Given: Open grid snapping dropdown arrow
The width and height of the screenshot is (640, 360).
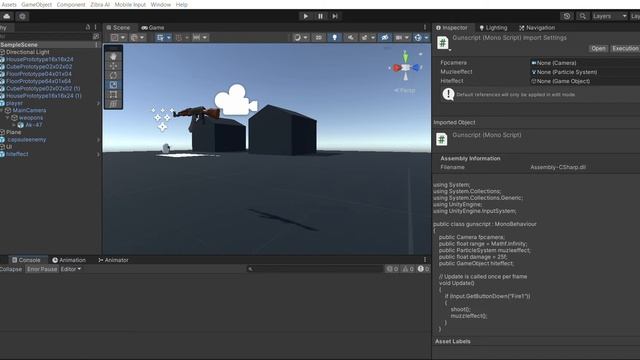Looking at the screenshot, I should click(187, 38).
